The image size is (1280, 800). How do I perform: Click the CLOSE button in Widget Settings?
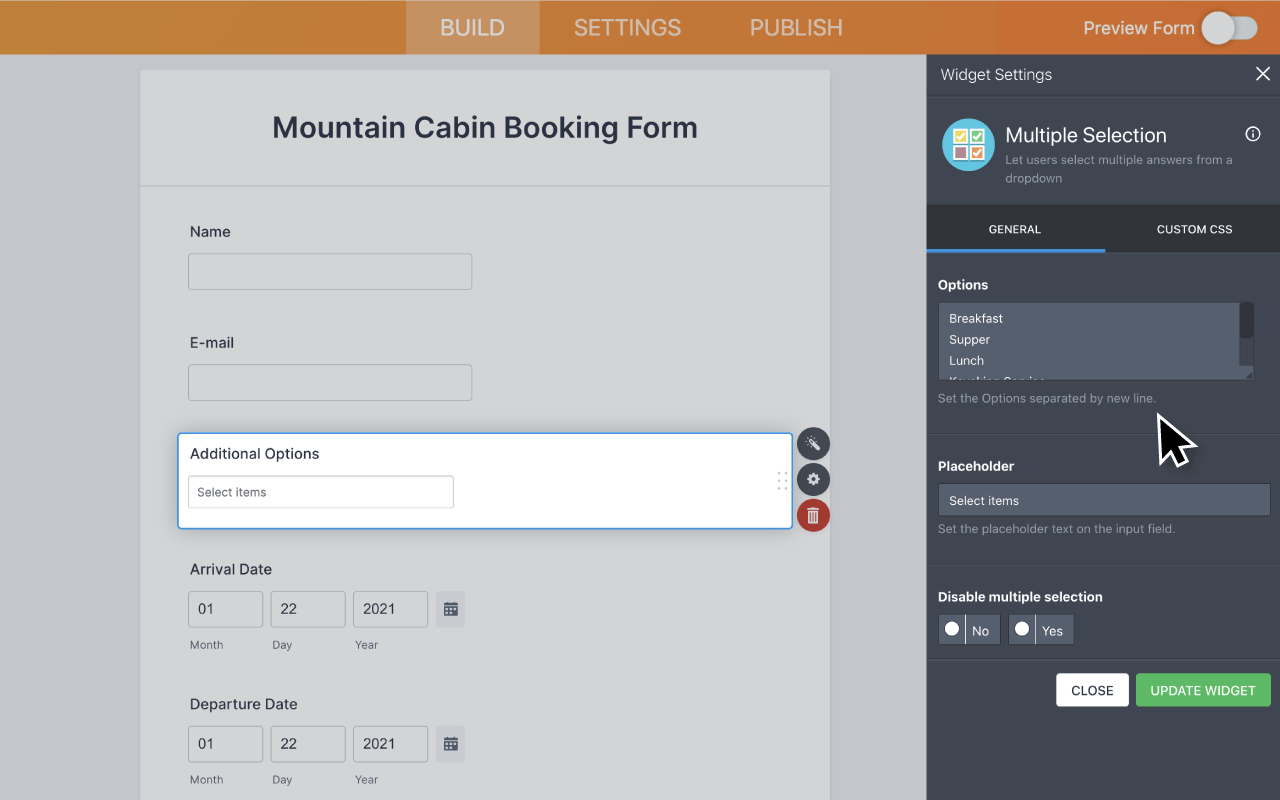(1092, 690)
